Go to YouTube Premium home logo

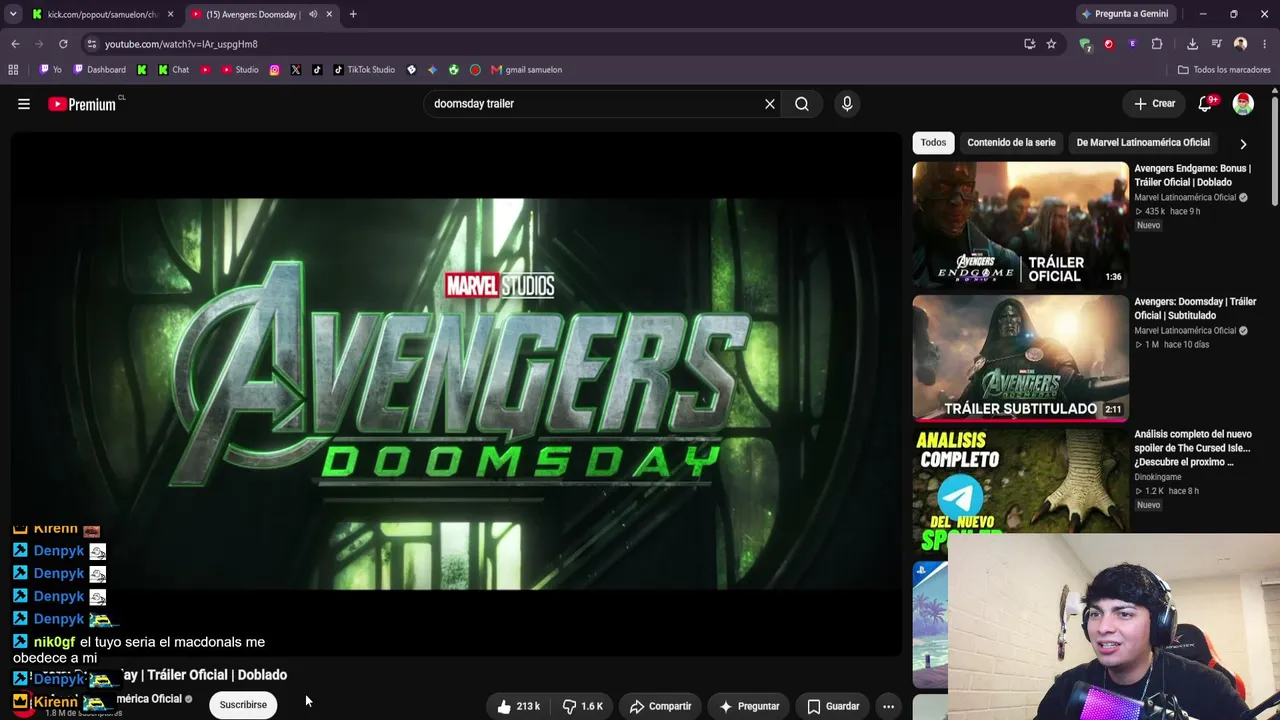[x=82, y=104]
